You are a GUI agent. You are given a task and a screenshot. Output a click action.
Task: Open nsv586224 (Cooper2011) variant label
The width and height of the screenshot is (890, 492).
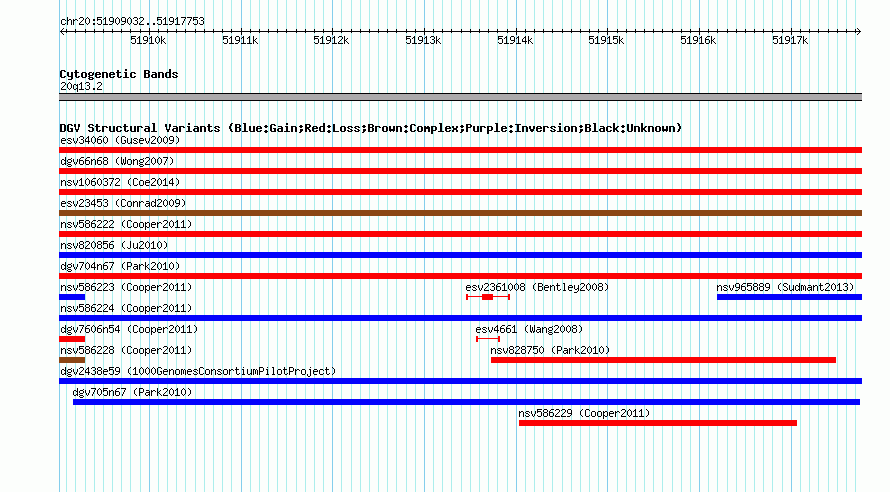click(126, 308)
